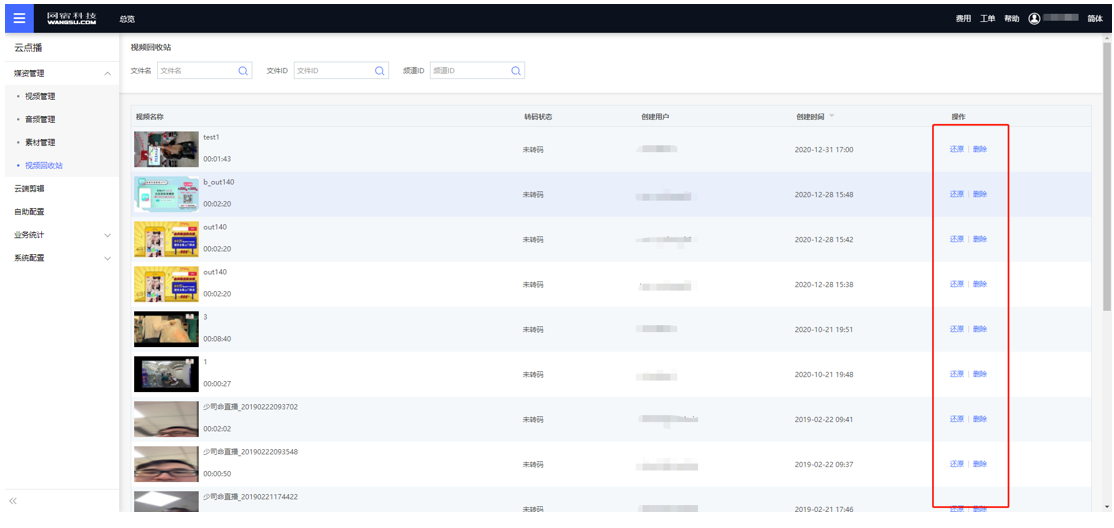Open 云端剪辑 from the sidebar
Image resolution: width=1114 pixels, height=528 pixels.
[30, 188]
